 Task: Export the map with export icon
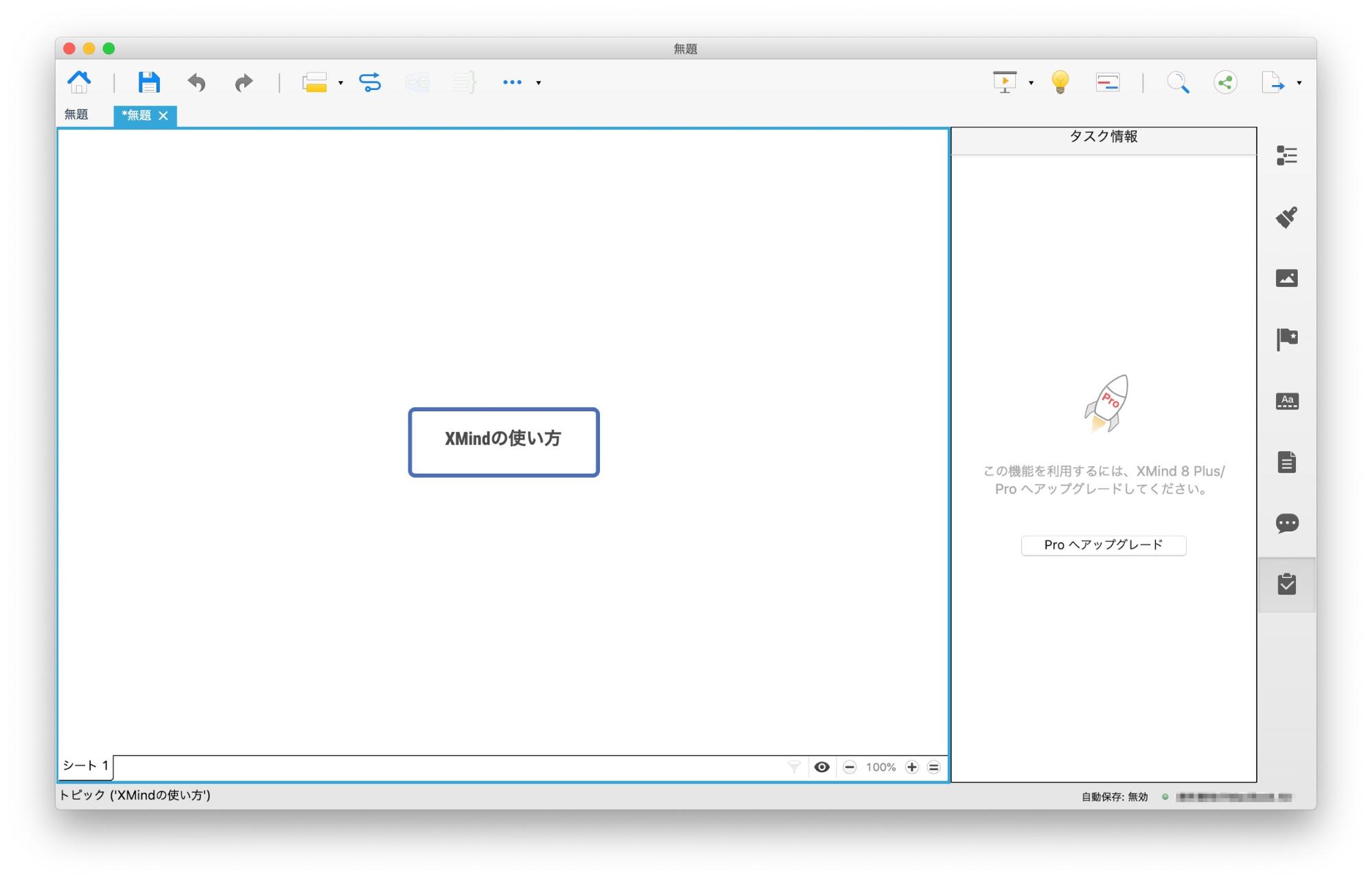pos(1273,82)
